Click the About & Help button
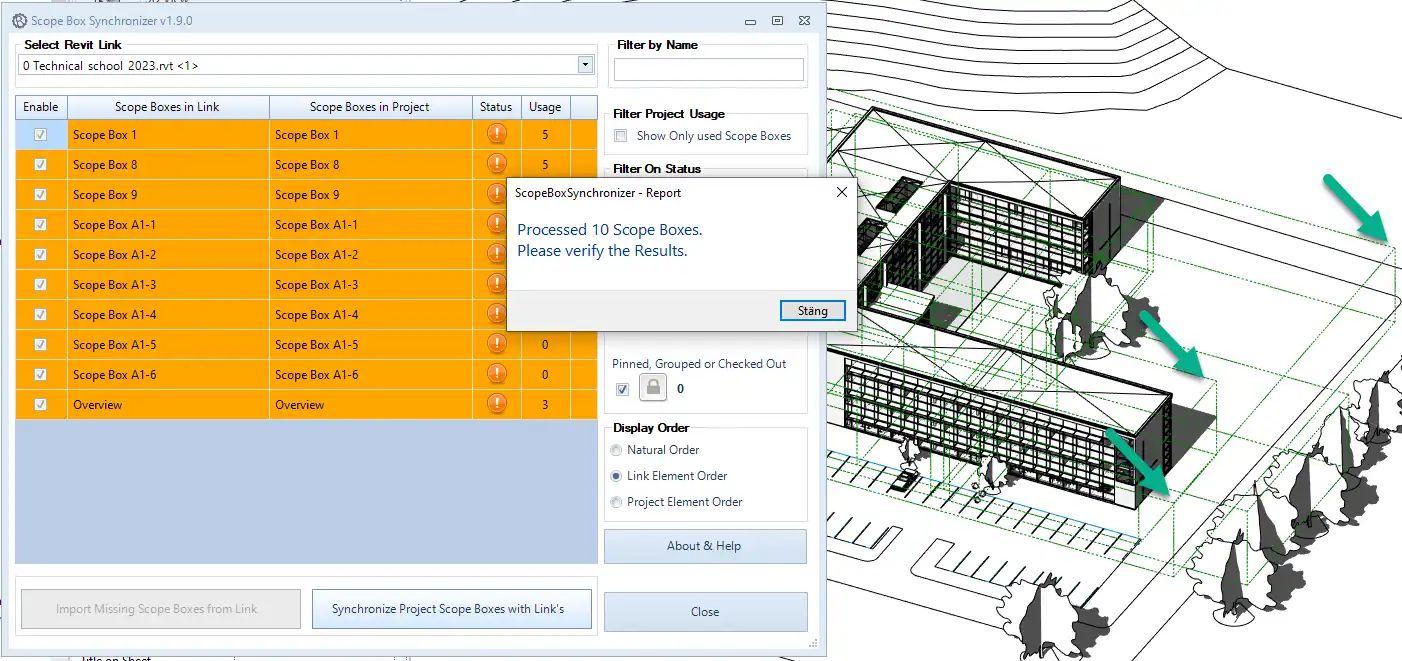The height and width of the screenshot is (661, 1402). pos(705,546)
